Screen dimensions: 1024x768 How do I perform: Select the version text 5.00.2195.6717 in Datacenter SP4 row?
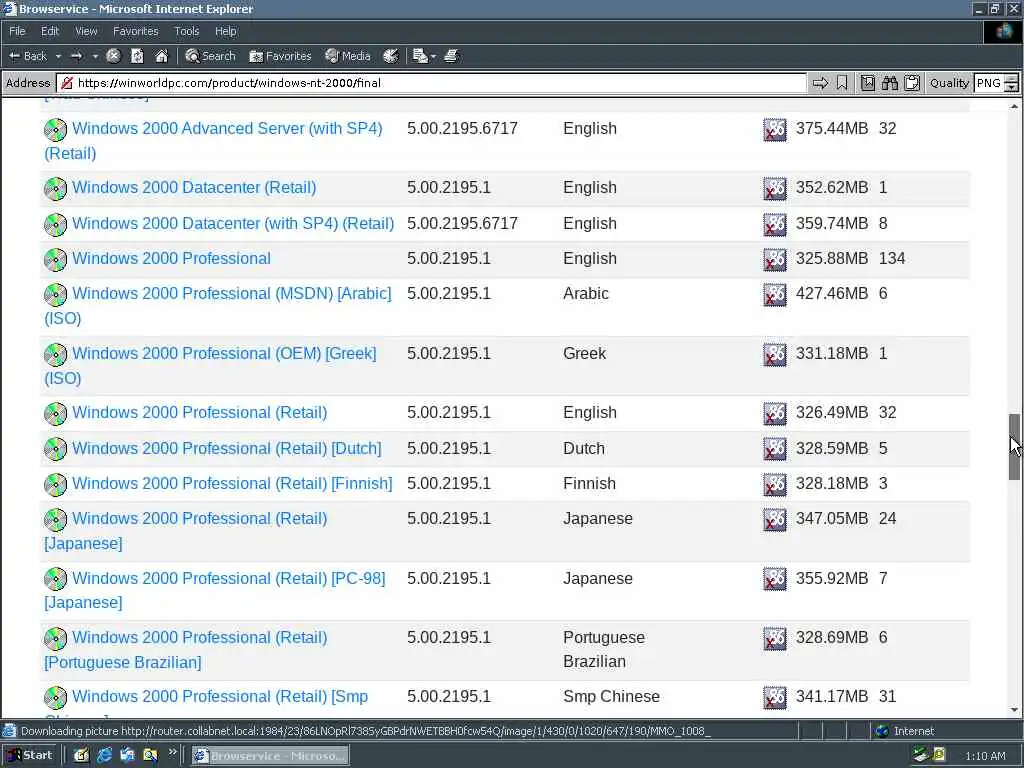click(462, 223)
